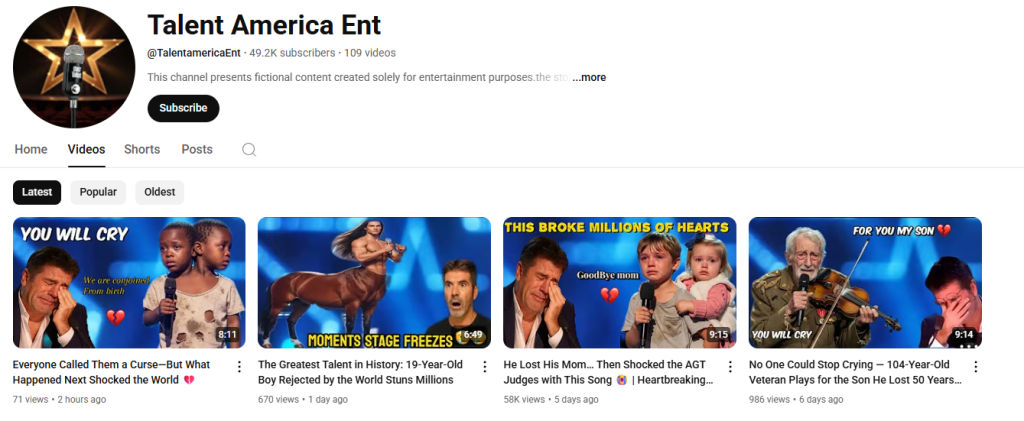Select the Oldest sort chip
The height and width of the screenshot is (421, 1024).
coord(160,192)
